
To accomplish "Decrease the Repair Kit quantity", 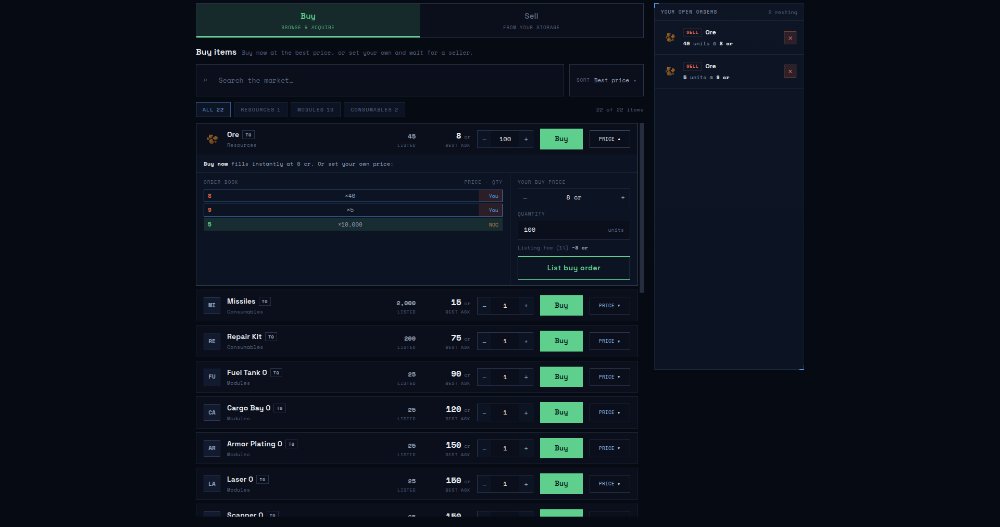I will click(485, 341).
